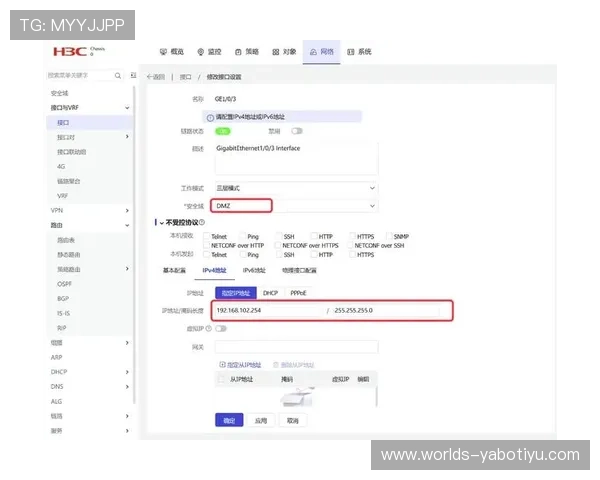Expand the 策略路由 sidebar item
Viewport: 600px width, 480px height.
pos(127,269)
